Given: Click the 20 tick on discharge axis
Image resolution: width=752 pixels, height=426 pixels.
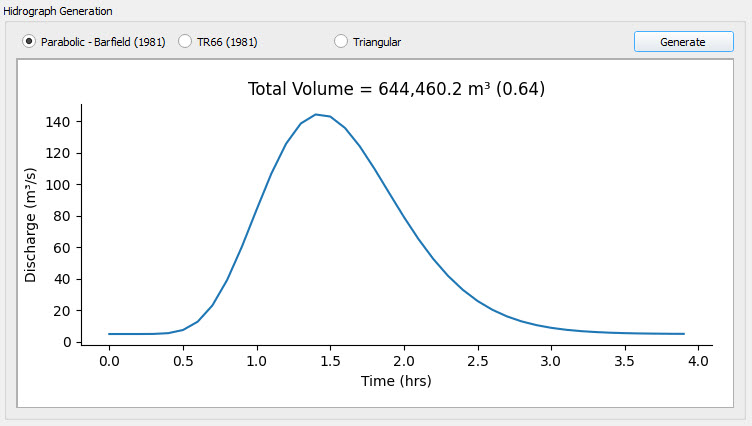Looking at the screenshot, I should [60, 311].
